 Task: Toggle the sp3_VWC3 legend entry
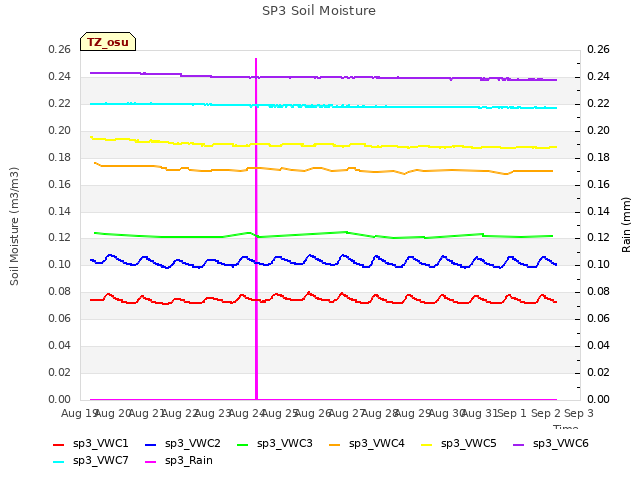point(275,444)
